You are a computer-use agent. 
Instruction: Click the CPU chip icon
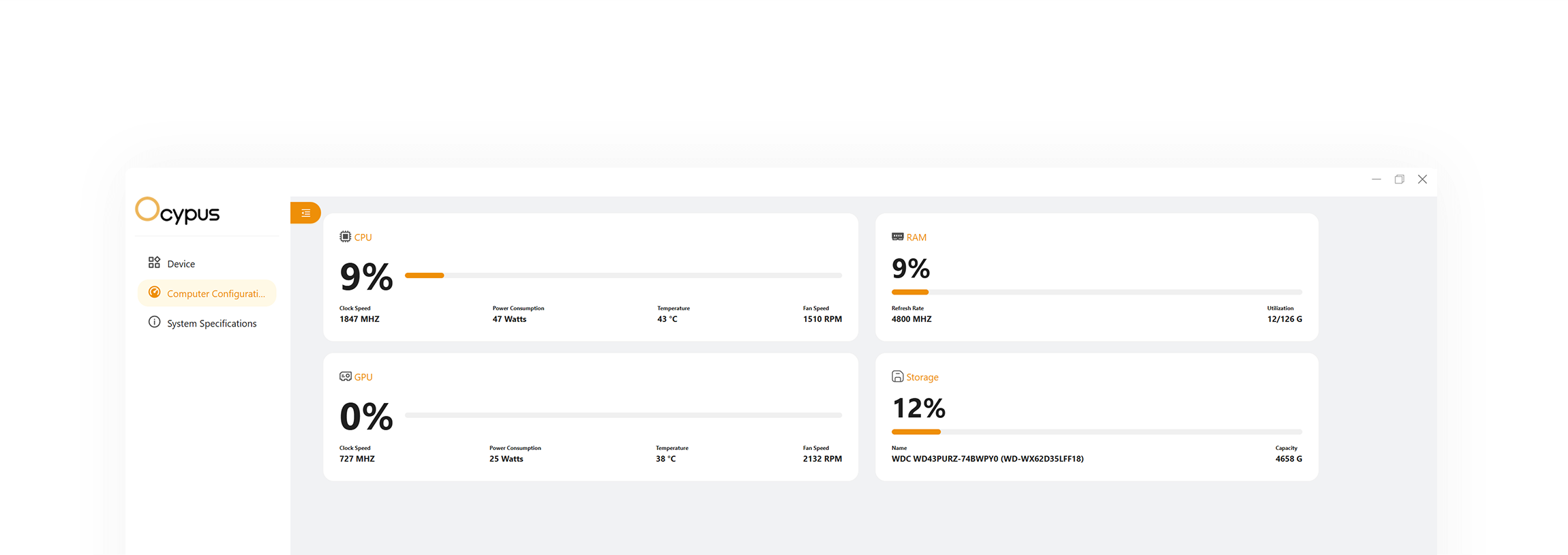pos(345,237)
